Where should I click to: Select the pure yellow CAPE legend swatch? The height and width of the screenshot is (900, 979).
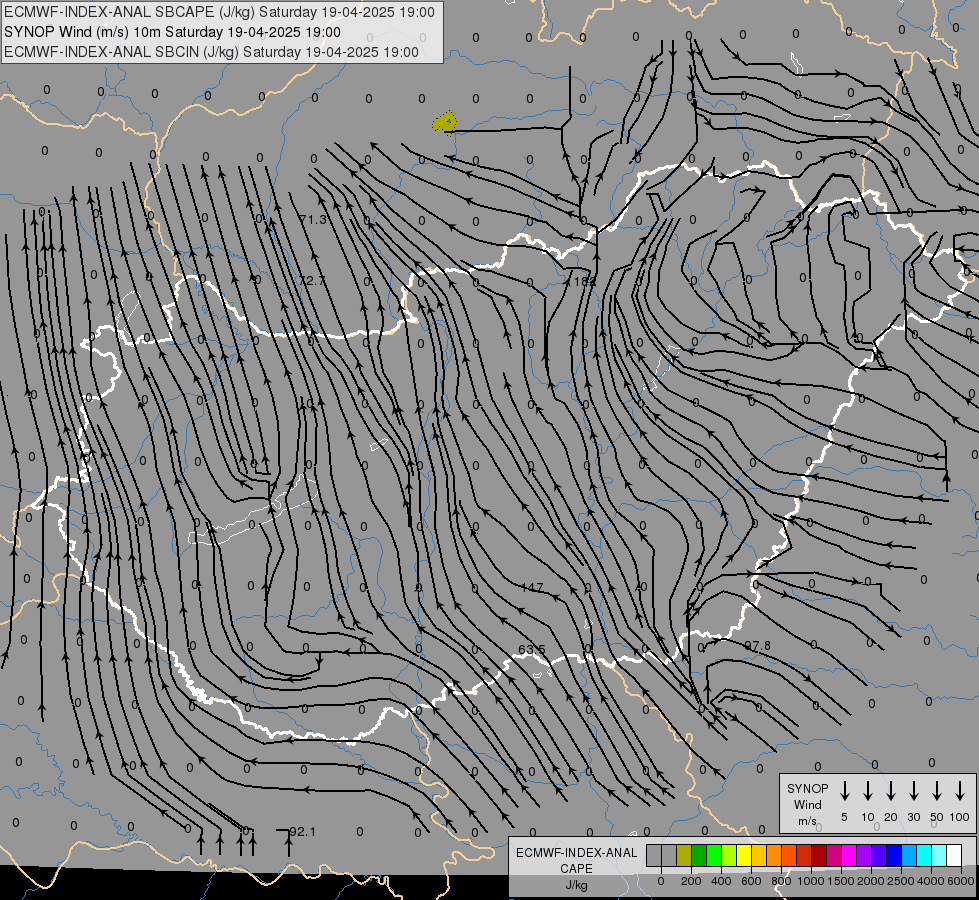click(x=744, y=855)
